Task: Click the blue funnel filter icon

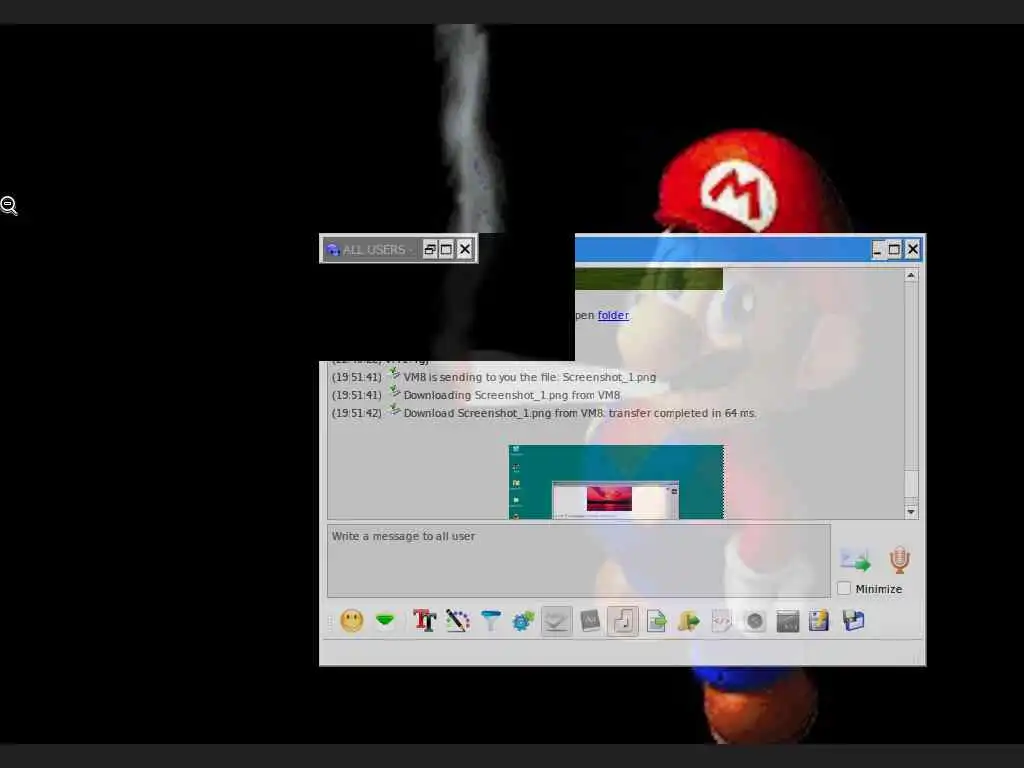Action: (490, 620)
